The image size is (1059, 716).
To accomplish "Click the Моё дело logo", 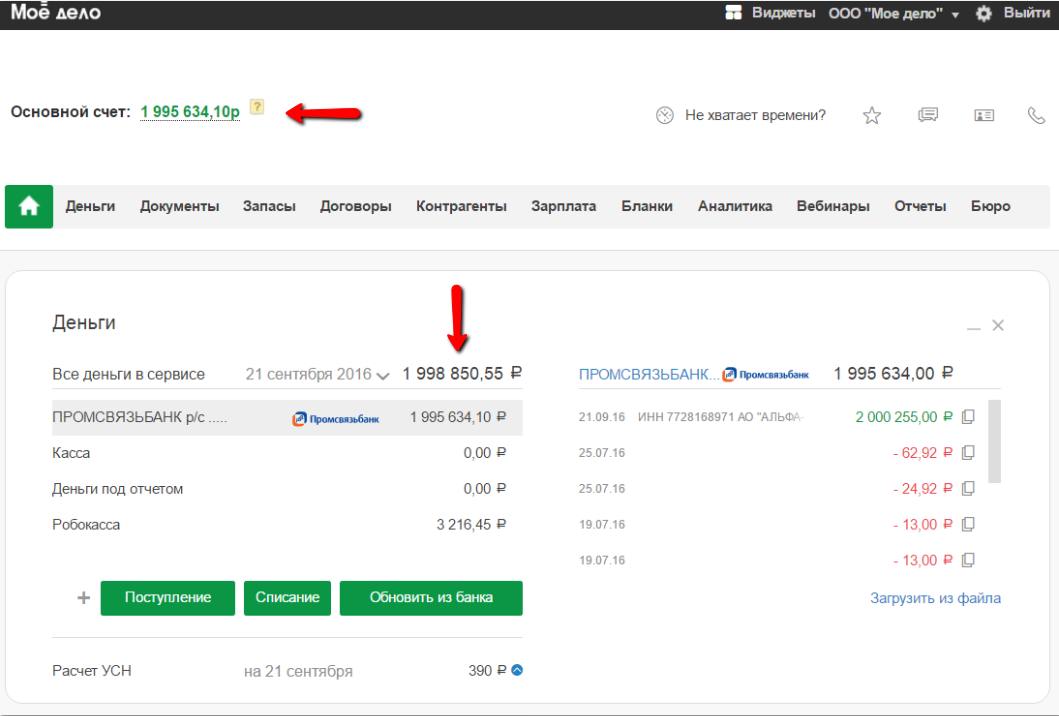I will click(55, 12).
